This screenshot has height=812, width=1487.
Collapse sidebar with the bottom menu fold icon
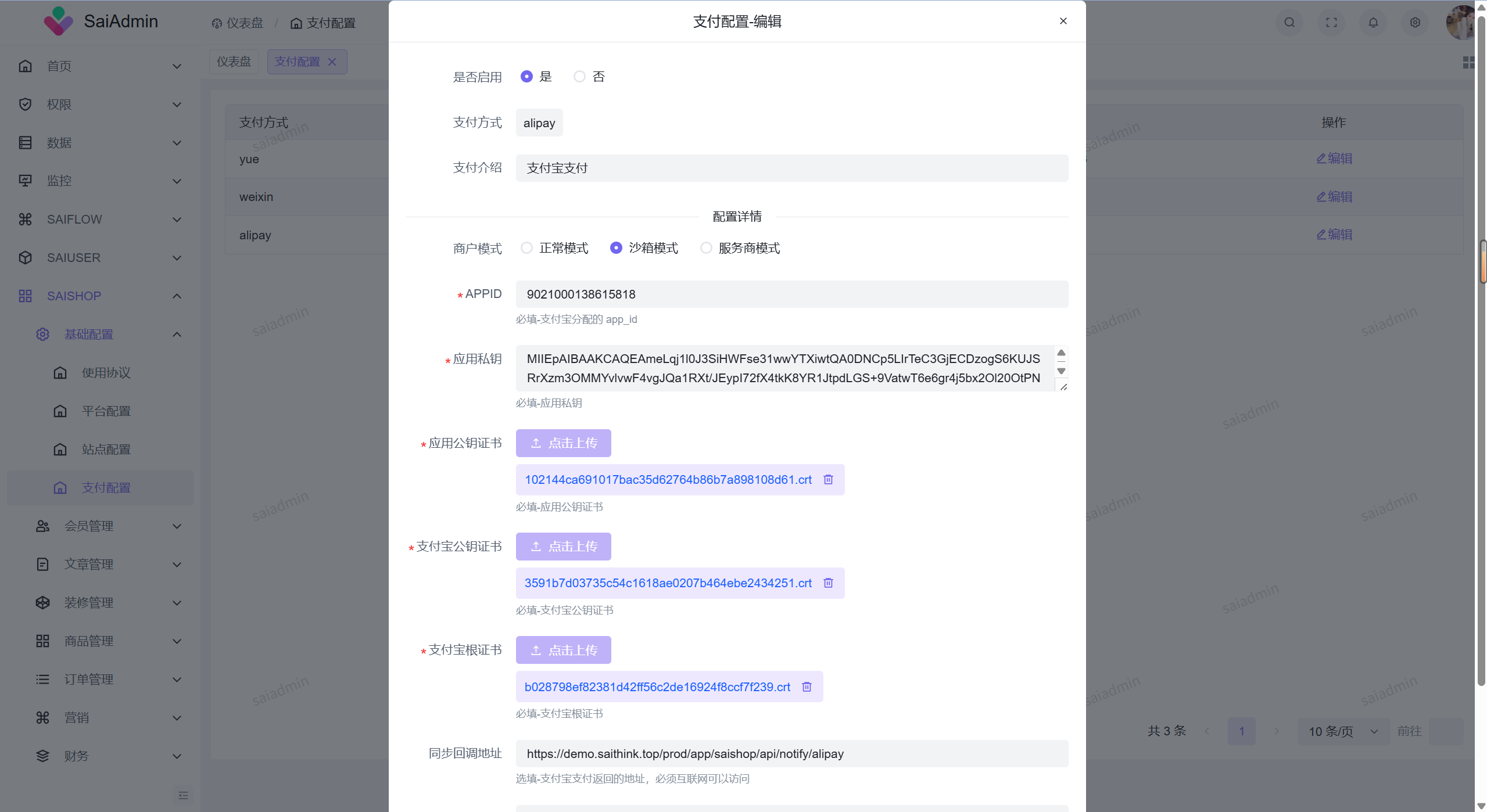(x=183, y=795)
